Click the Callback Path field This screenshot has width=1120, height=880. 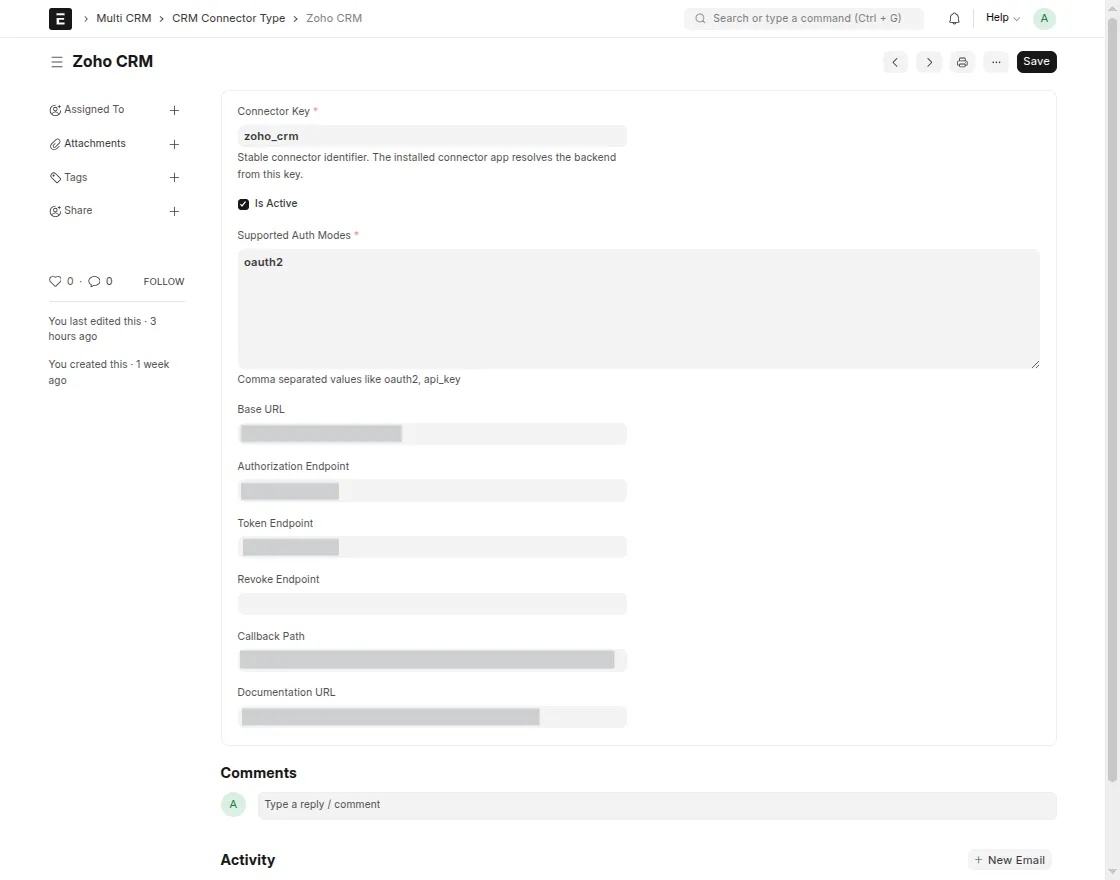tap(432, 660)
